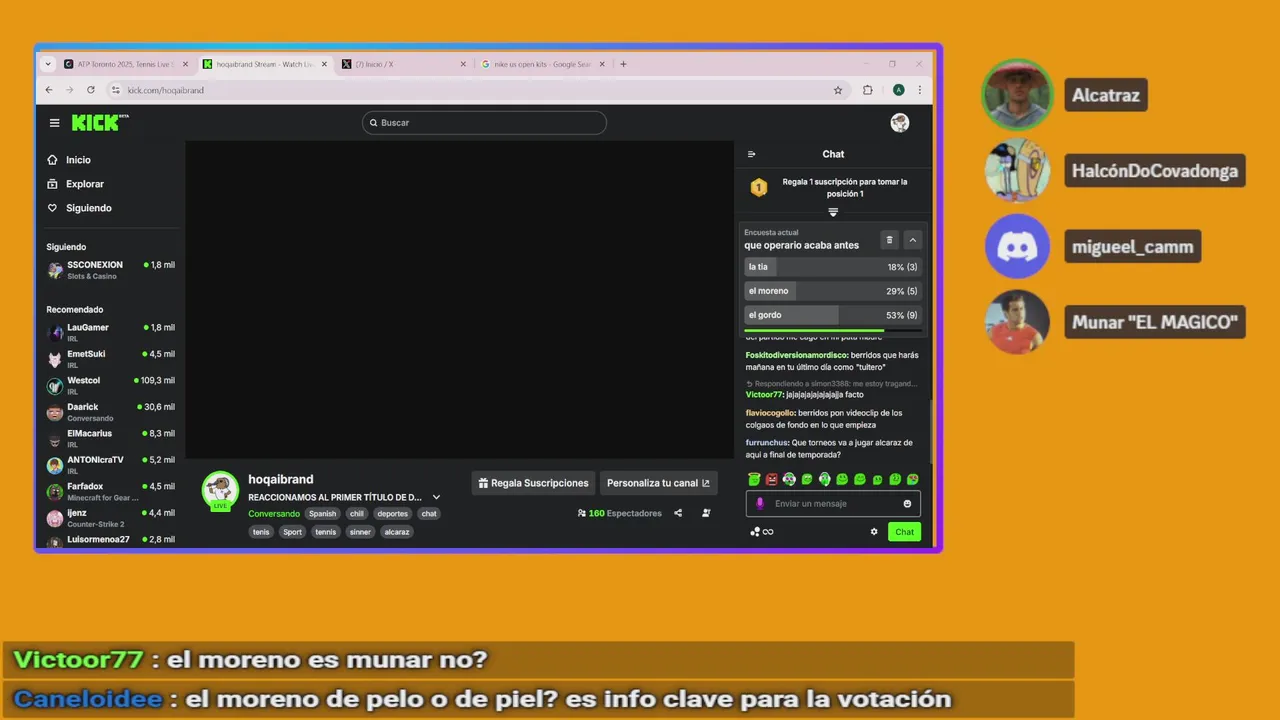Open Explorar in the sidebar
Viewport: 1280px width, 720px height.
point(76,184)
